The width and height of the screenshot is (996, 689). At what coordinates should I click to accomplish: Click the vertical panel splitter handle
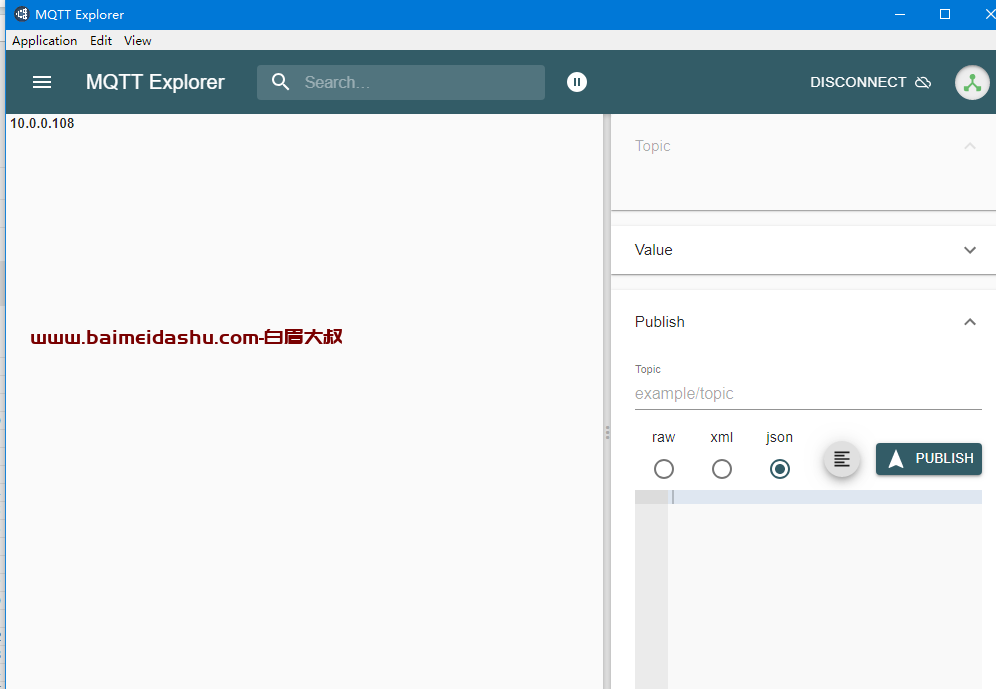coord(607,432)
